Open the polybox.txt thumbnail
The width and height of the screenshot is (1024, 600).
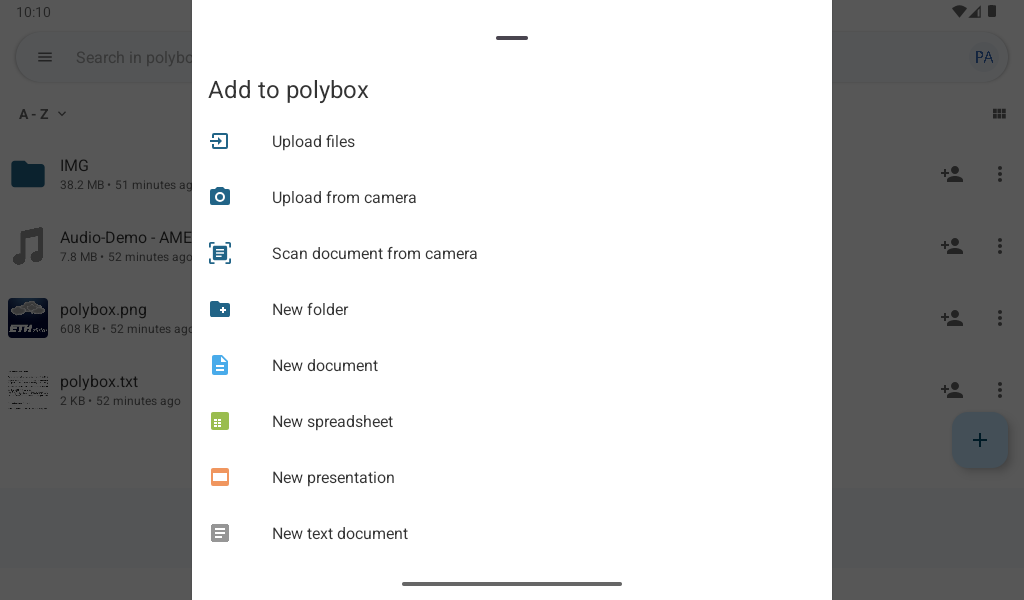27,390
